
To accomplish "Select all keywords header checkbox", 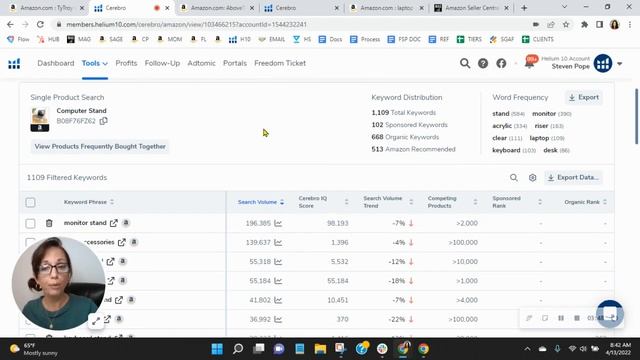I will [x=30, y=202].
